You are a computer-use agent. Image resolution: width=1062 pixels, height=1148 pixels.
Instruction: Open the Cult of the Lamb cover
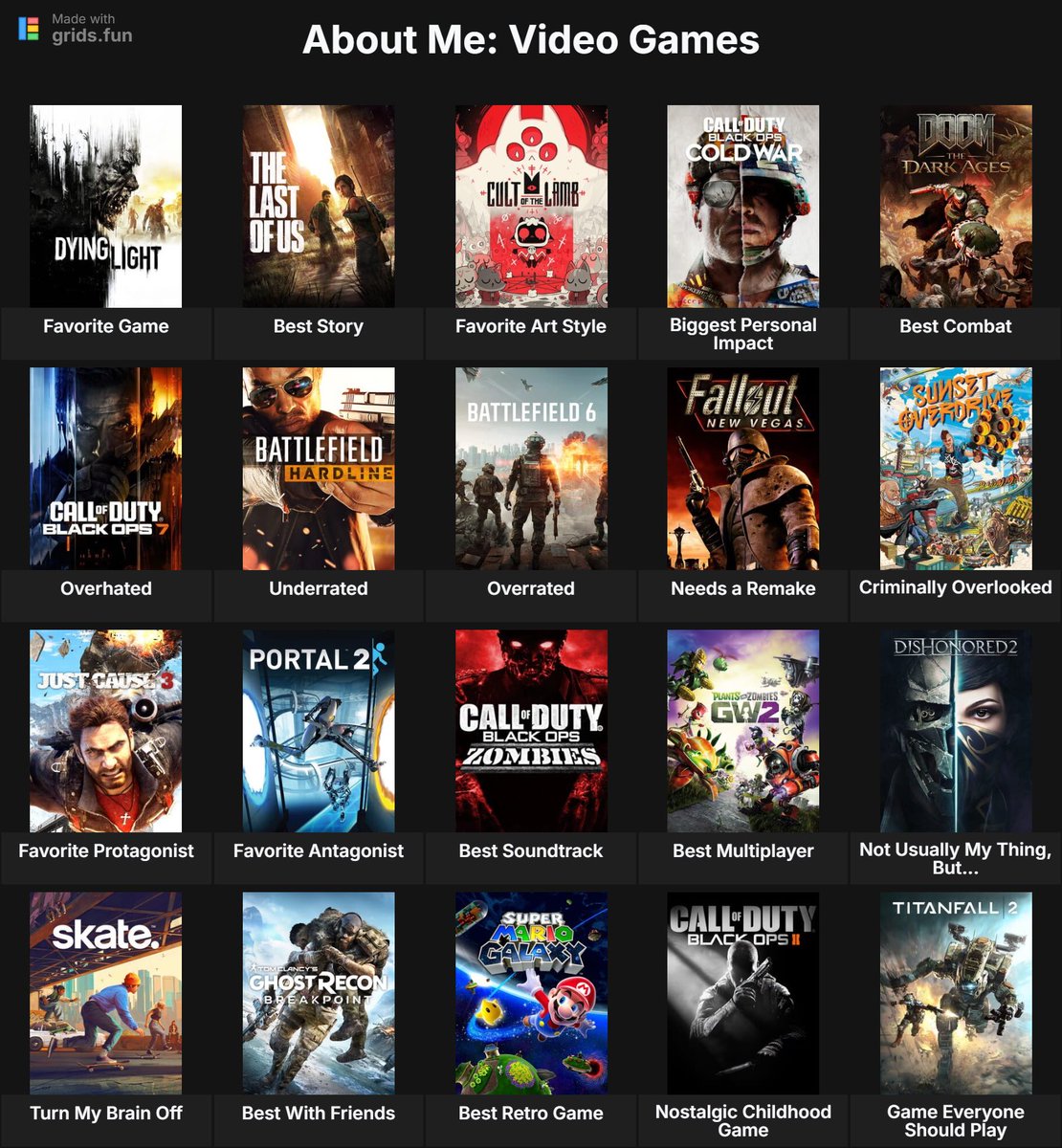pos(531,206)
